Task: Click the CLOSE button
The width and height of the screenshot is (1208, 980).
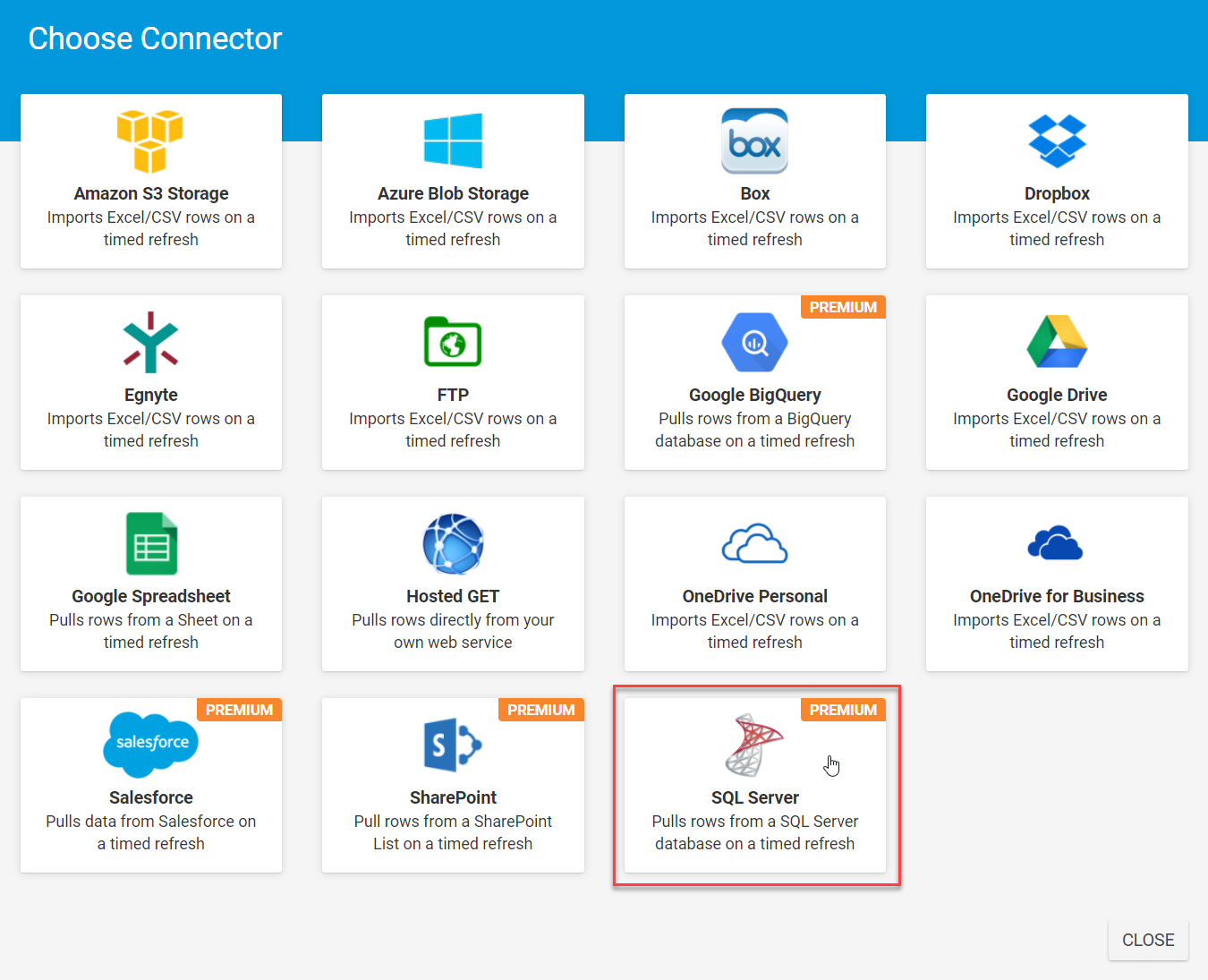Action: coord(1148,940)
